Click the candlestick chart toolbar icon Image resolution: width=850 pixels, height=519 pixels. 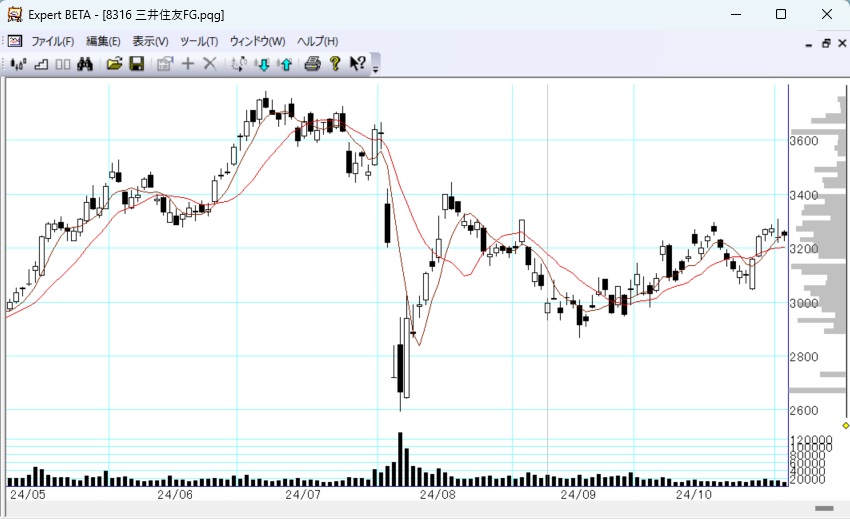(x=17, y=64)
